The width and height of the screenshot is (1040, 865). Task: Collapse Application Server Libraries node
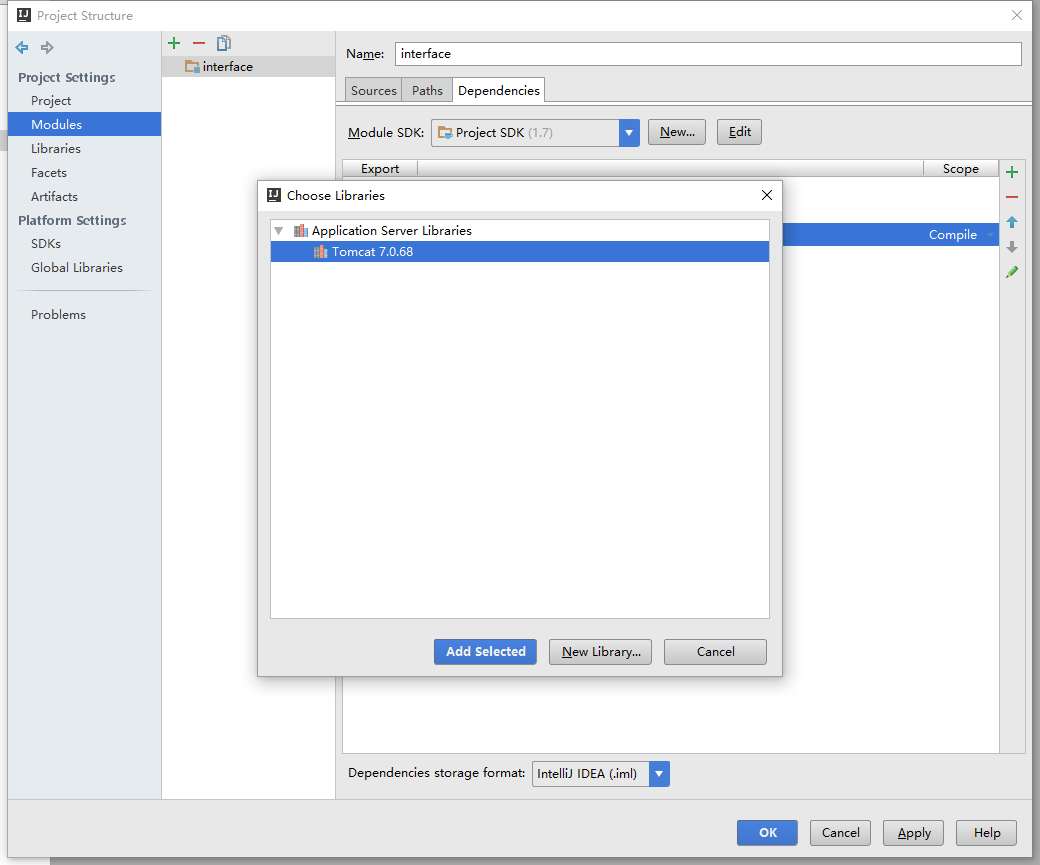pyautogui.click(x=279, y=231)
